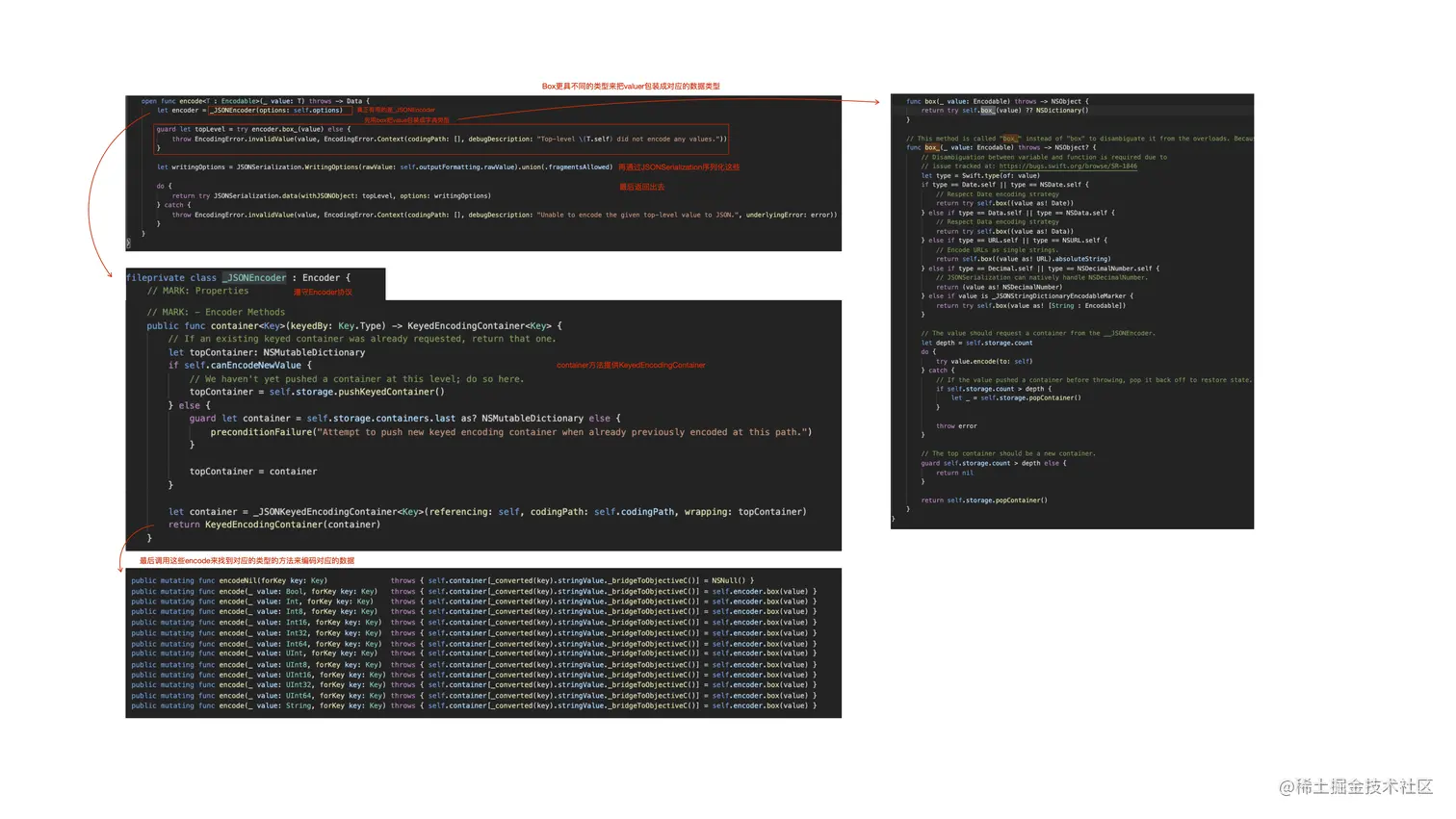Click the 最后返回出去 annotation text
Screen dimensions: 1456x819
640,186
